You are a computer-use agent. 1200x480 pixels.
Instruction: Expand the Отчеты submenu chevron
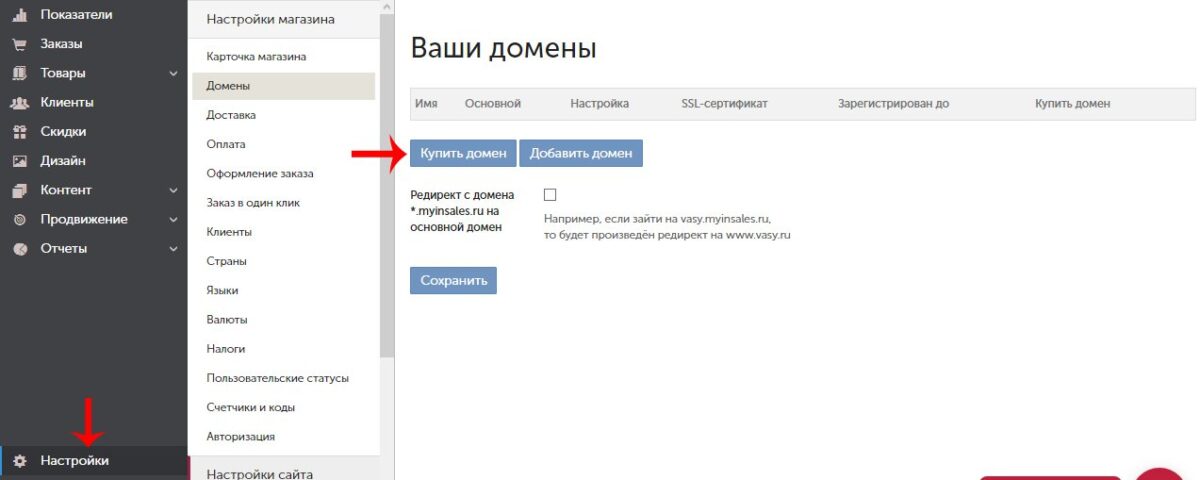(x=173, y=248)
